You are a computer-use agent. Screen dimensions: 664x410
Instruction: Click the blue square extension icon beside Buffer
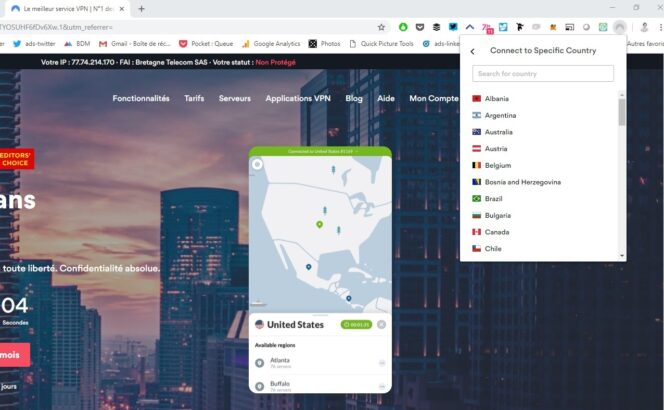tap(453, 27)
